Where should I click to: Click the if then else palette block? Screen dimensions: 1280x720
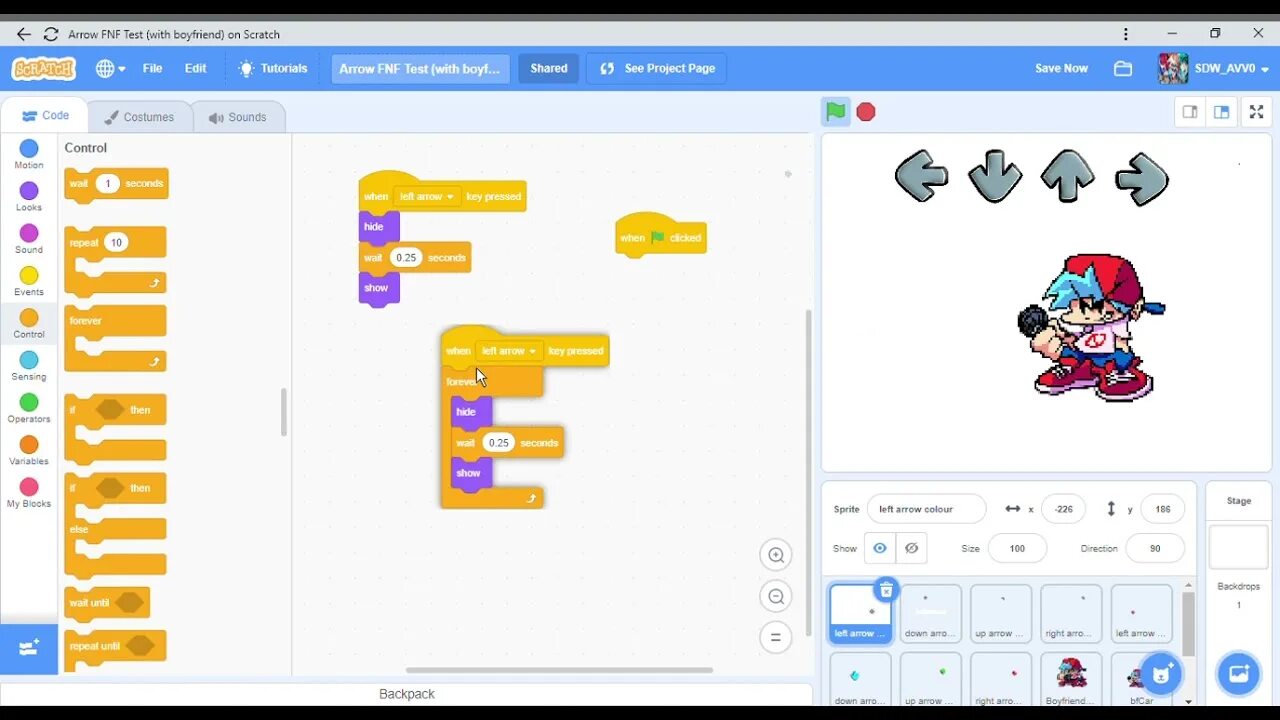115,525
